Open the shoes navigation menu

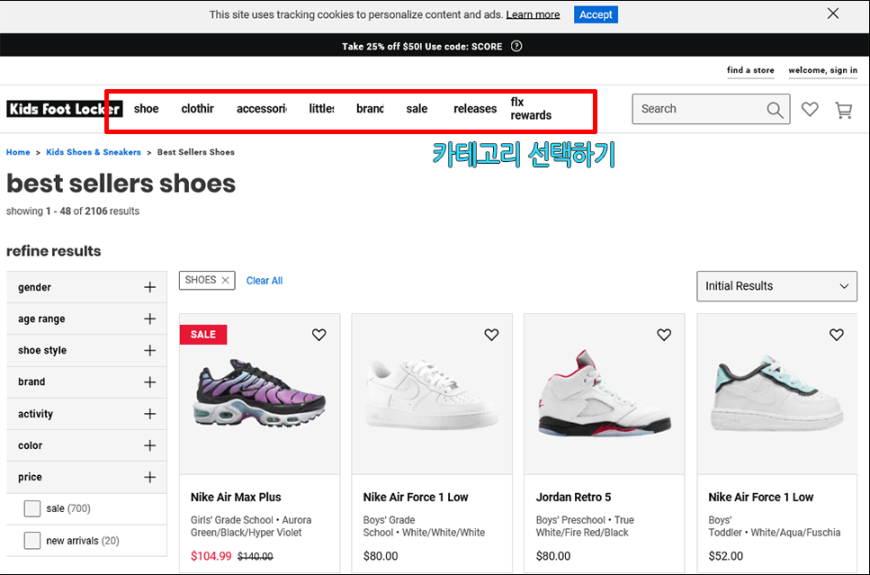pos(146,109)
